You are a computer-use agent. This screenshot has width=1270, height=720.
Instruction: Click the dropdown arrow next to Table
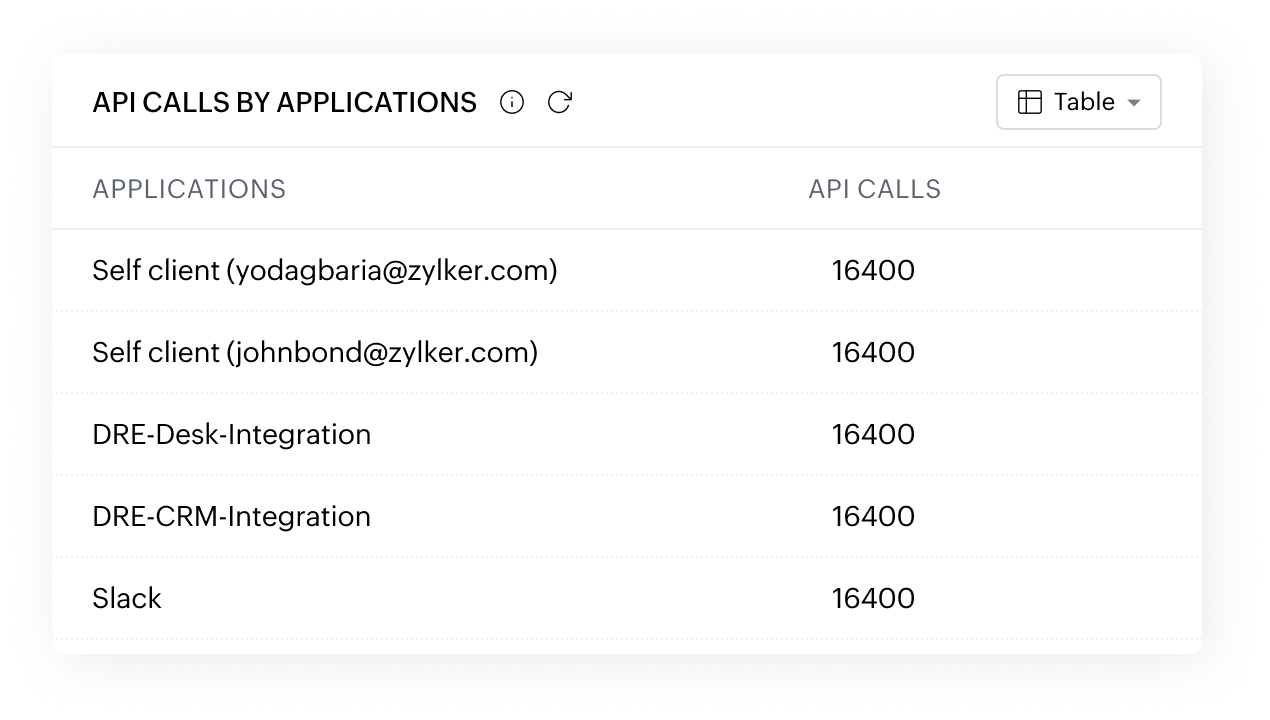1134,103
